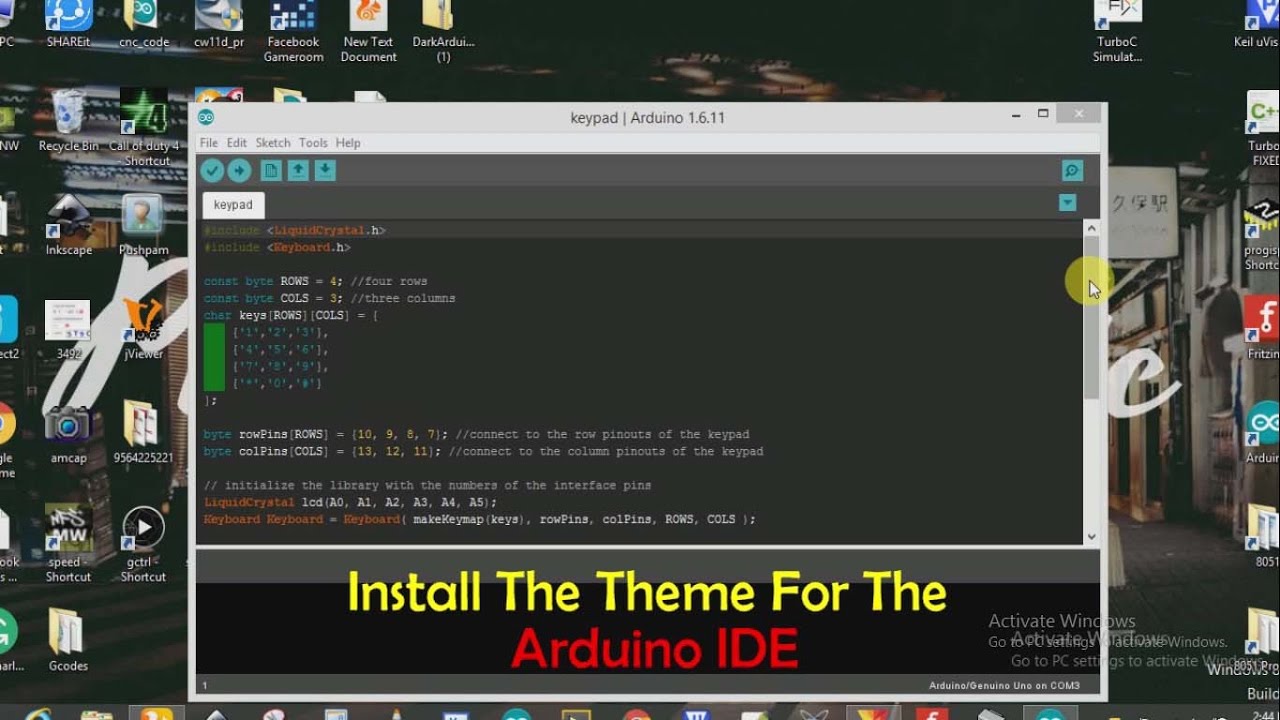Click the 'const byte ROWS = 4' line

[x=316, y=281]
